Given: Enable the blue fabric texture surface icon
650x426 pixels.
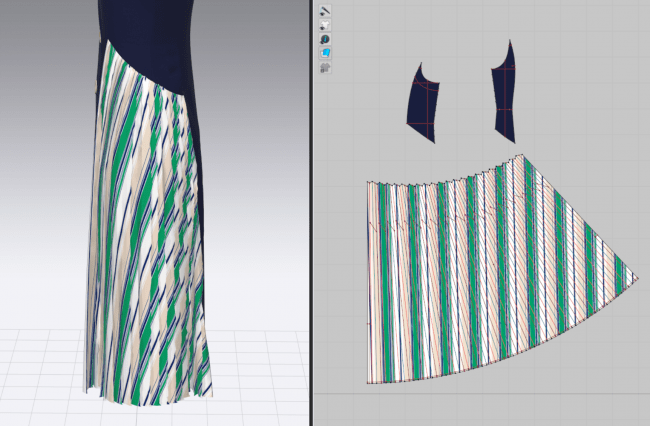Looking at the screenshot, I should [x=325, y=53].
